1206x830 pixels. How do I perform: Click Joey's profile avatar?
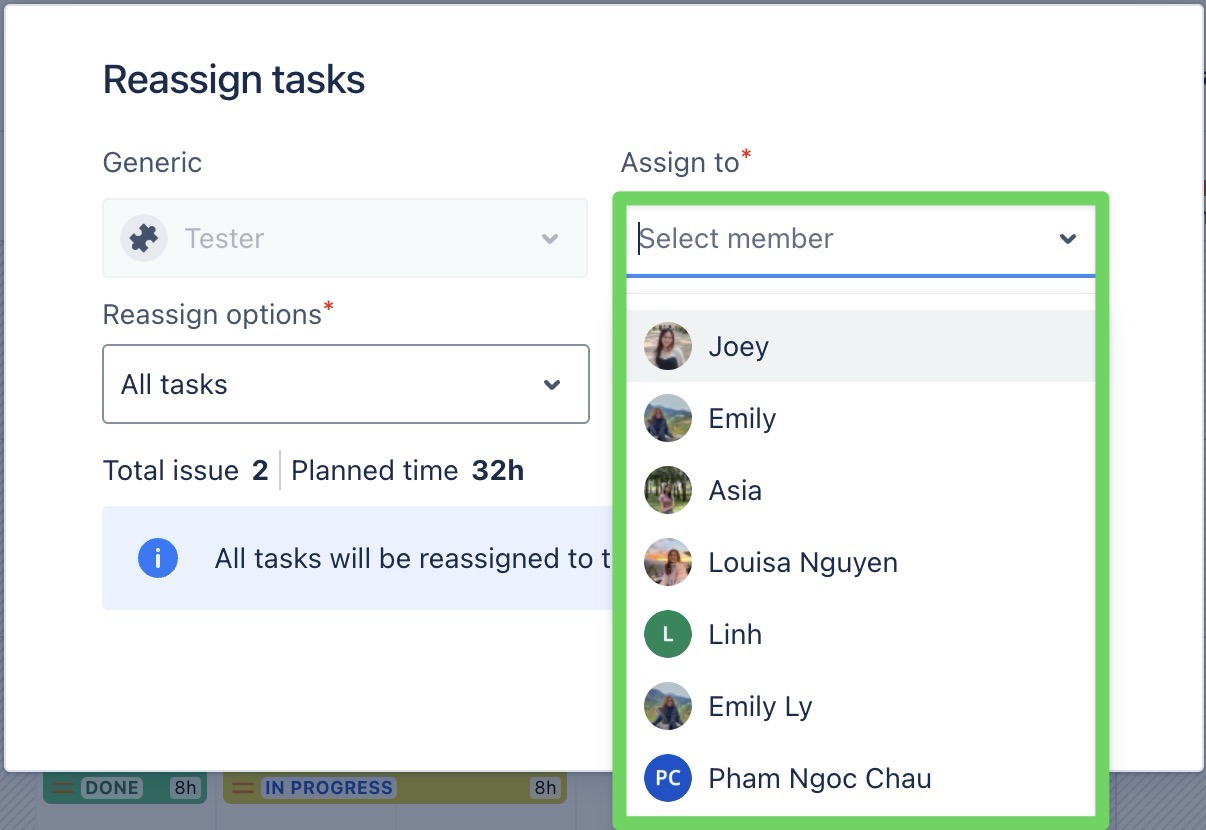[x=668, y=346]
